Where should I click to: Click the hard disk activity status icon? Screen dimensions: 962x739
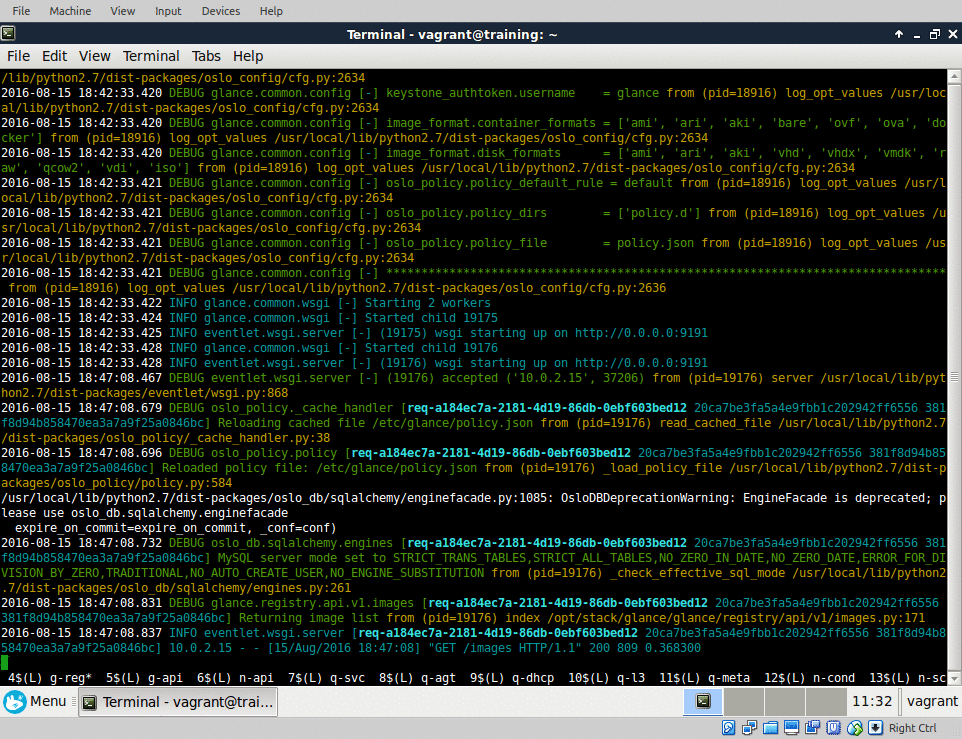(728, 727)
